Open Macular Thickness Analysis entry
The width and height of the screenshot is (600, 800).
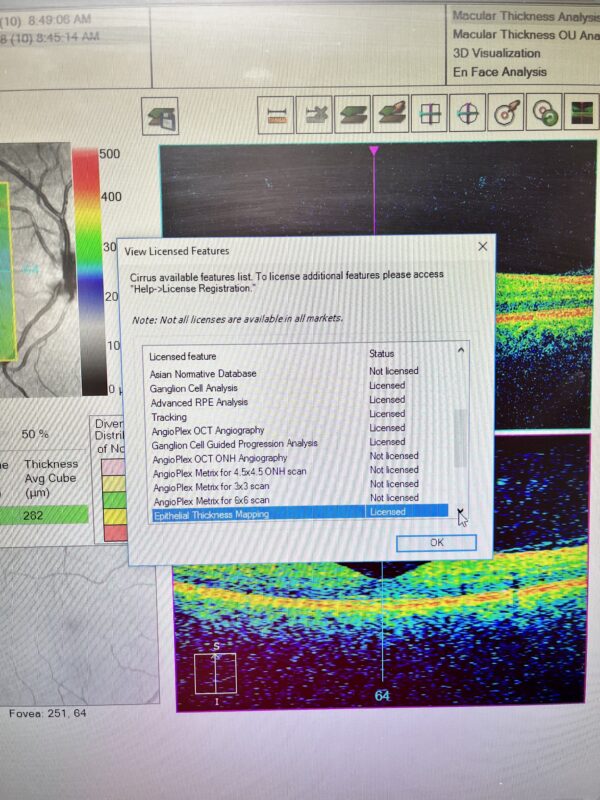coord(526,16)
